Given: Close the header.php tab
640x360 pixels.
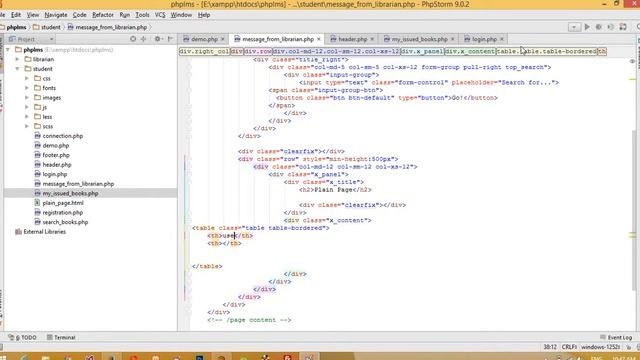Looking at the screenshot, I should (372, 39).
